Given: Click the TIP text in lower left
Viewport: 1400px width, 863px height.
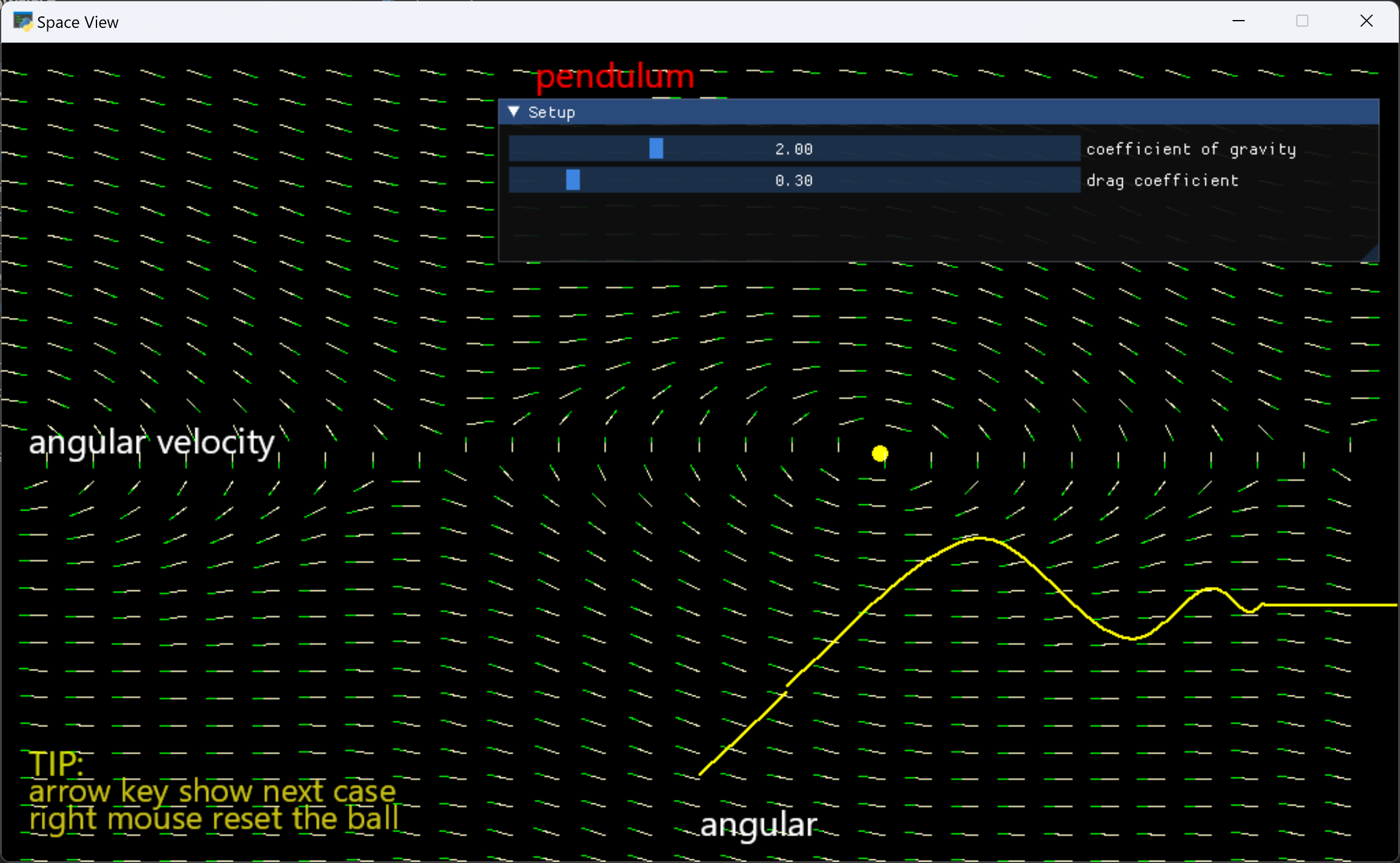Looking at the screenshot, I should (x=56, y=763).
